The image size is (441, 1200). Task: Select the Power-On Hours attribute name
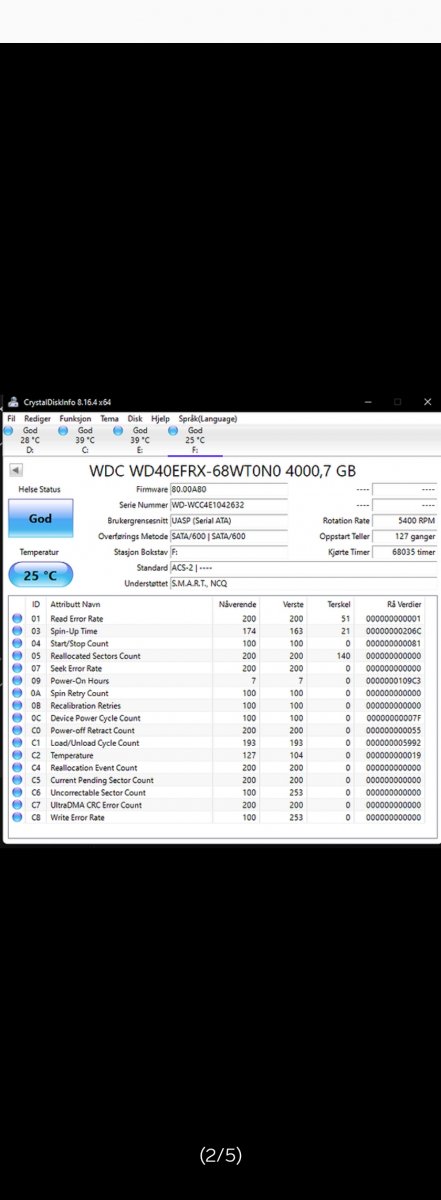pyautogui.click(x=80, y=681)
